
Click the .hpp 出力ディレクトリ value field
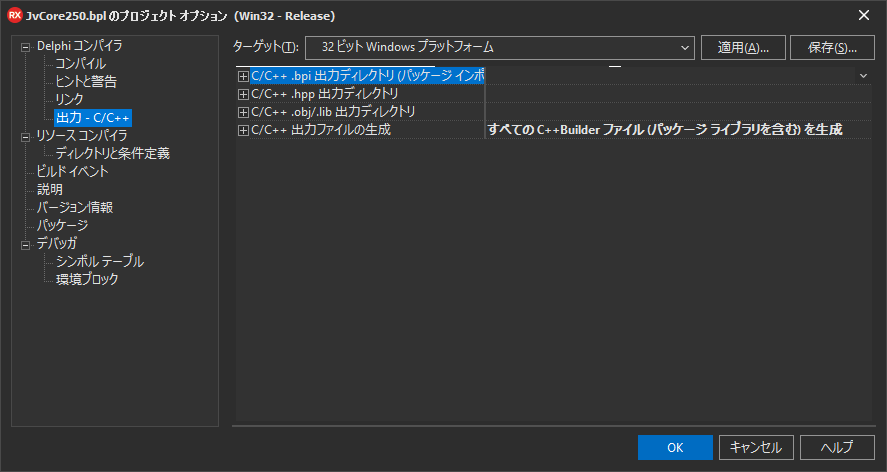point(678,94)
